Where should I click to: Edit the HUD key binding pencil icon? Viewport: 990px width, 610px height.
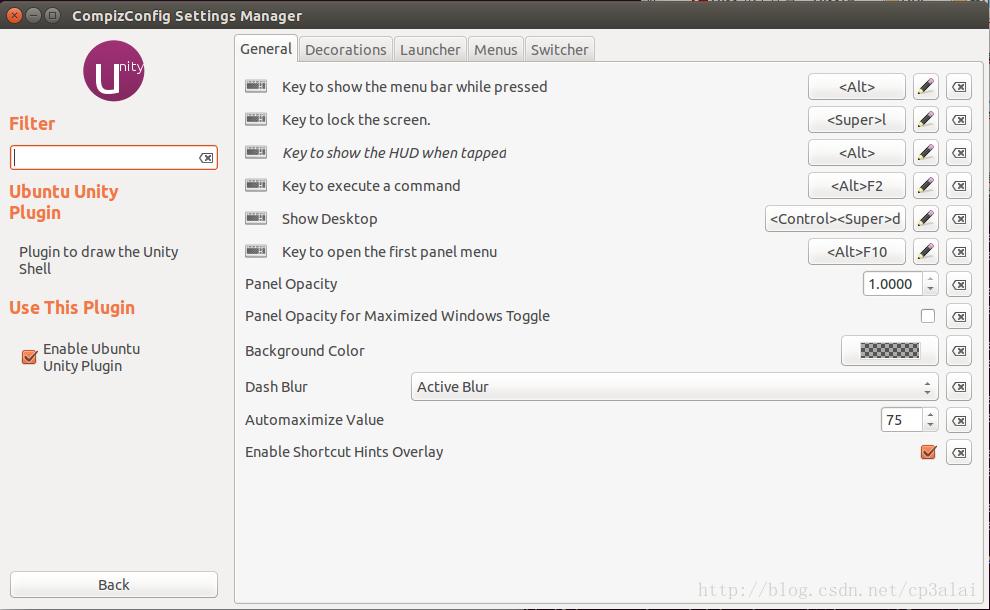(x=925, y=153)
